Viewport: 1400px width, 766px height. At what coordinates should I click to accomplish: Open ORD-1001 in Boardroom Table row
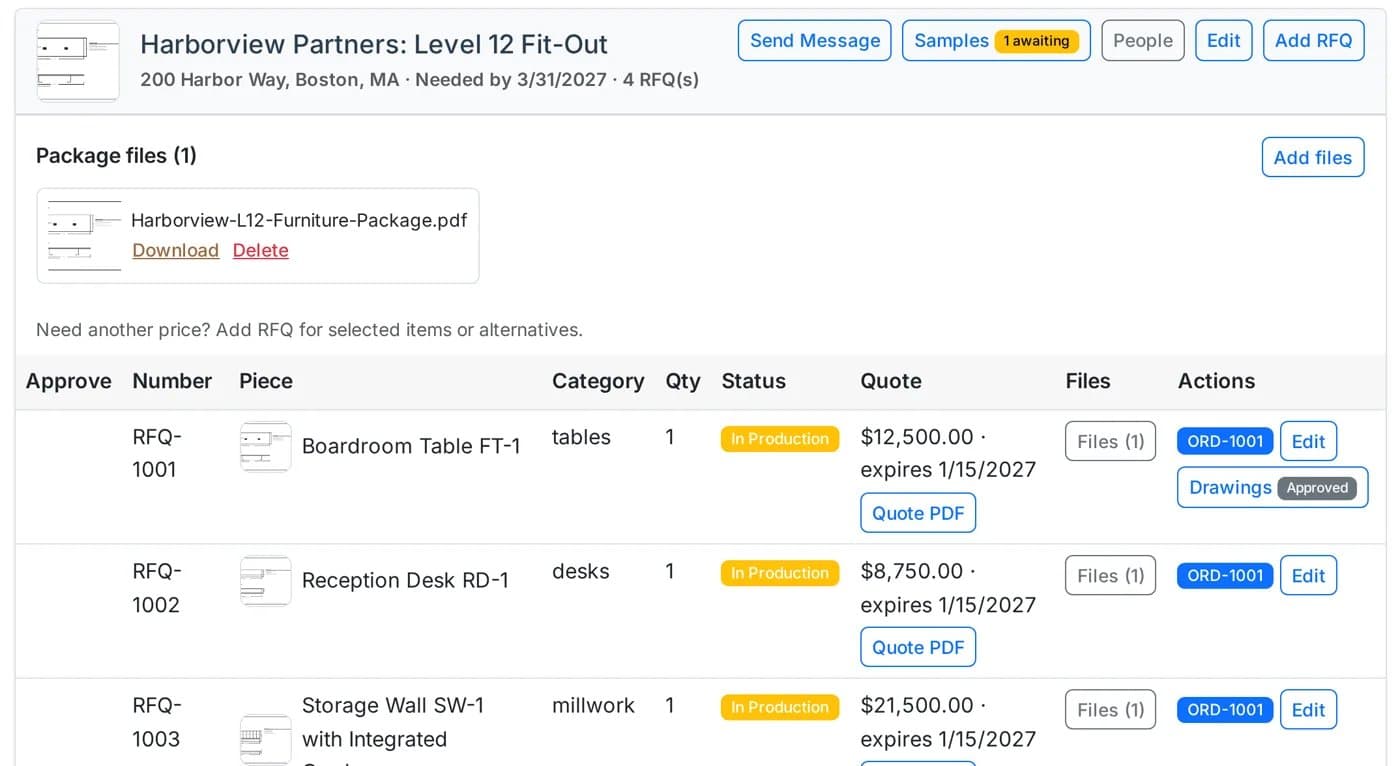pos(1225,441)
